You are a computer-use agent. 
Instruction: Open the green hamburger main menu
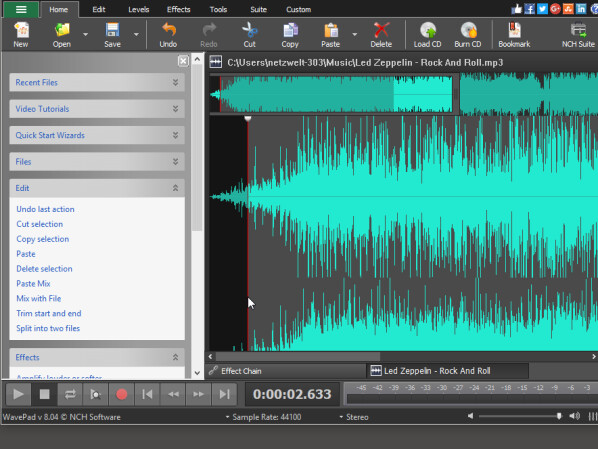pyautogui.click(x=21, y=9)
